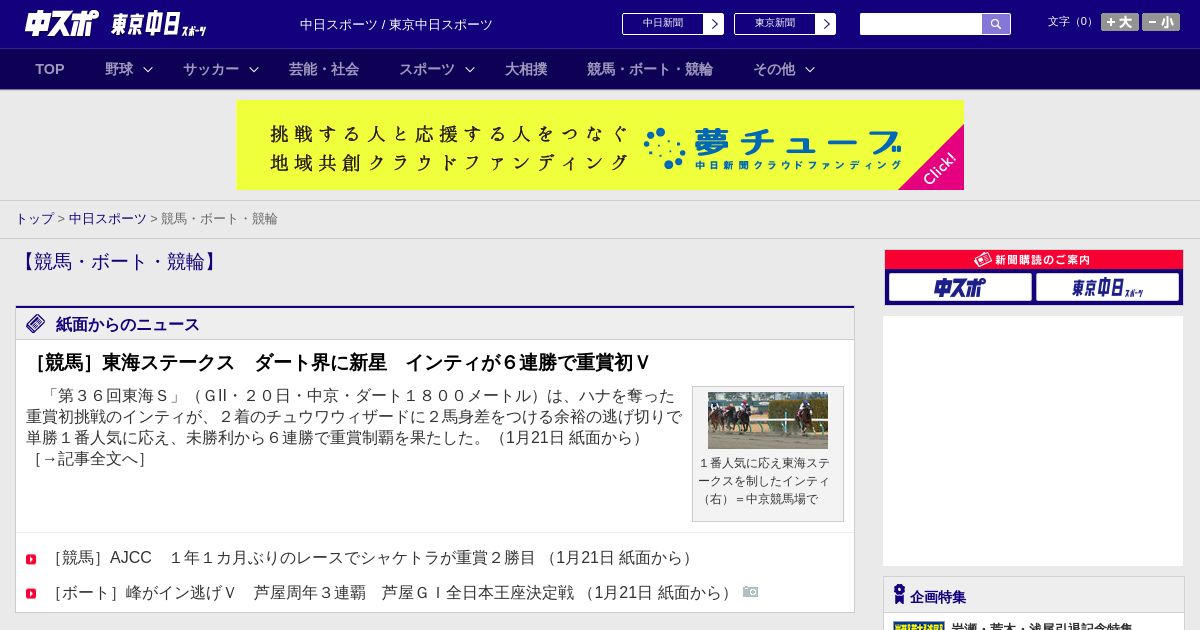Click the 企画特集 ribbon icon
Viewport: 1200px width, 630px height.
[x=899, y=595]
